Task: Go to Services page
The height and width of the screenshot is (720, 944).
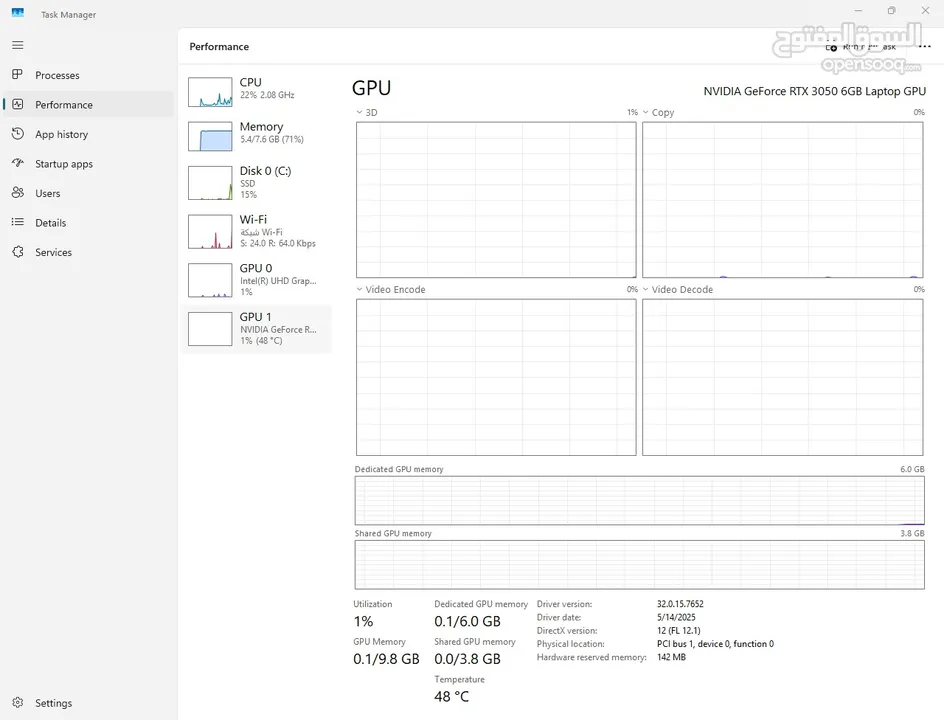Action: tap(53, 252)
